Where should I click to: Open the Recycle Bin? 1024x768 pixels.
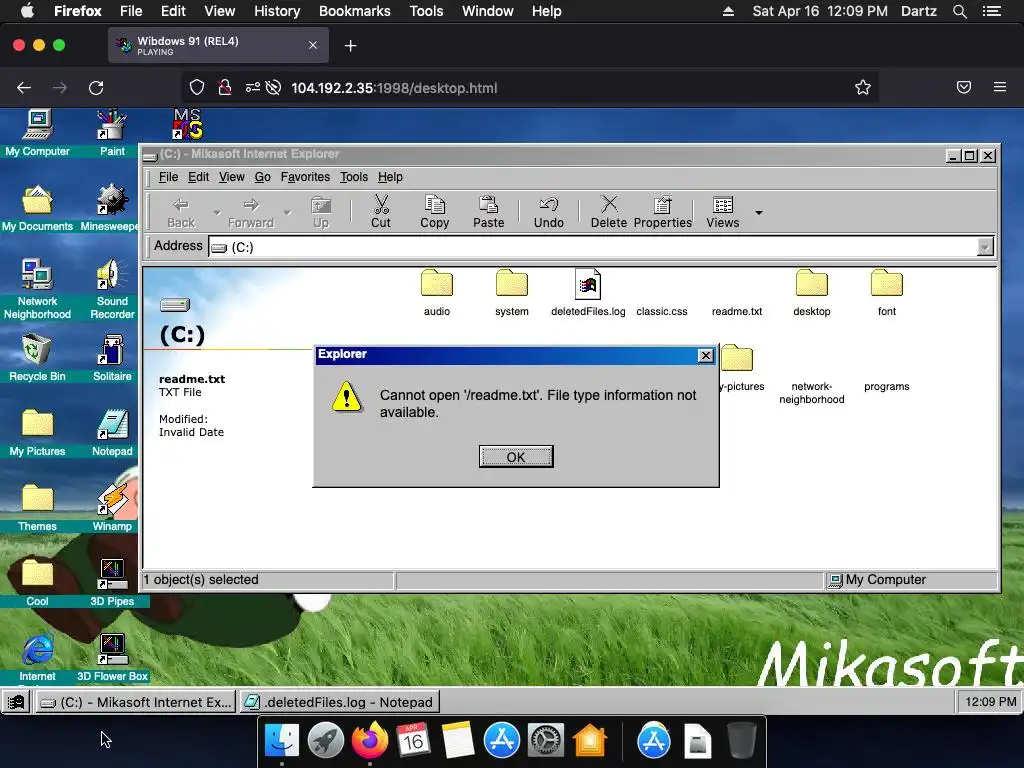pyautogui.click(x=37, y=357)
